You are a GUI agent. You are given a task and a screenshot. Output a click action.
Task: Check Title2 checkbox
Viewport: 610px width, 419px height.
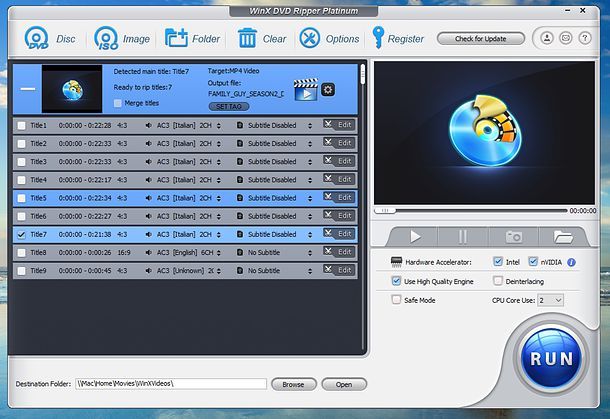point(21,144)
